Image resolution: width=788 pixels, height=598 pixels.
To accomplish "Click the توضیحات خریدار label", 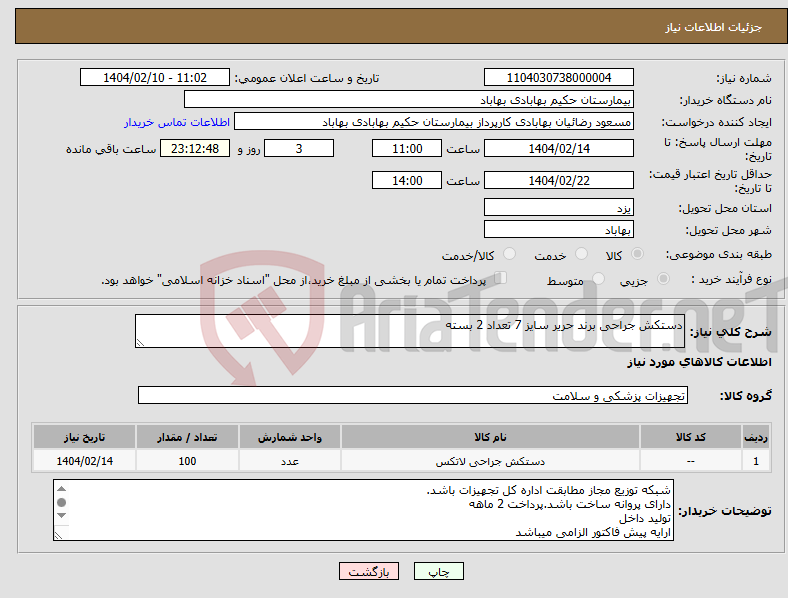I will (x=725, y=511).
